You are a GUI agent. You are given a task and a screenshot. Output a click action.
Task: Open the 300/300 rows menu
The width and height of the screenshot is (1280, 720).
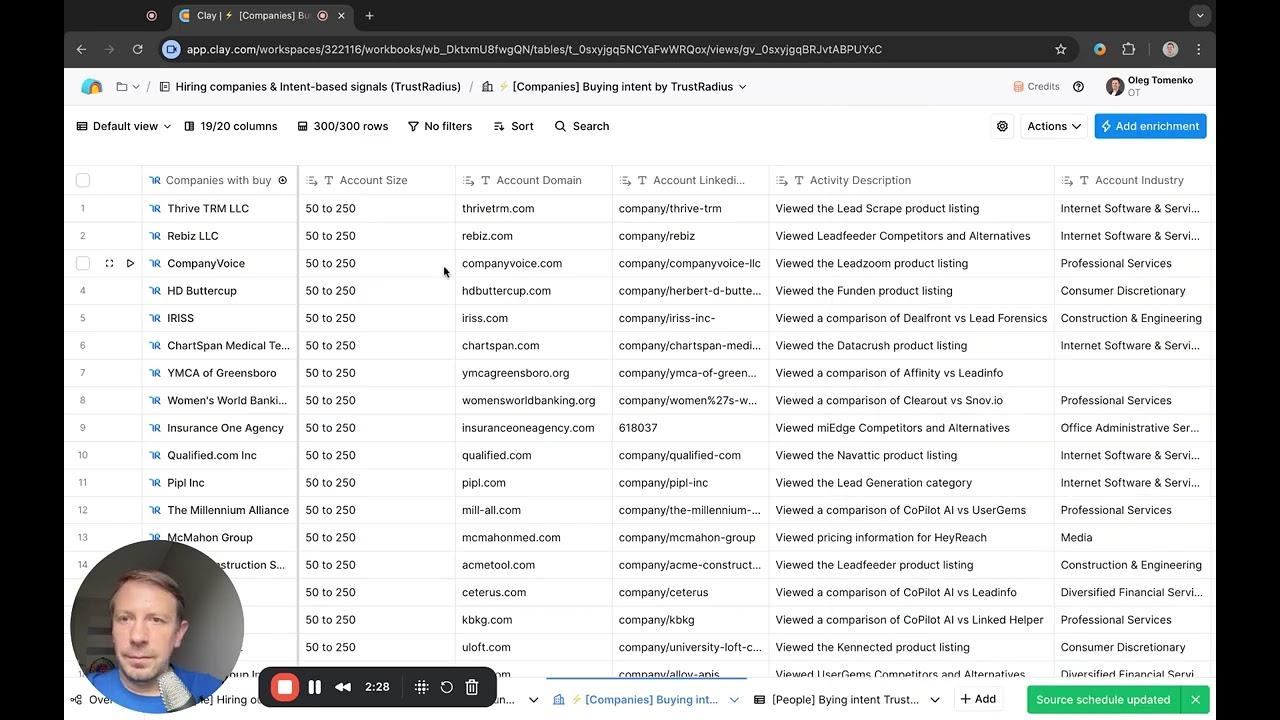[x=342, y=126]
